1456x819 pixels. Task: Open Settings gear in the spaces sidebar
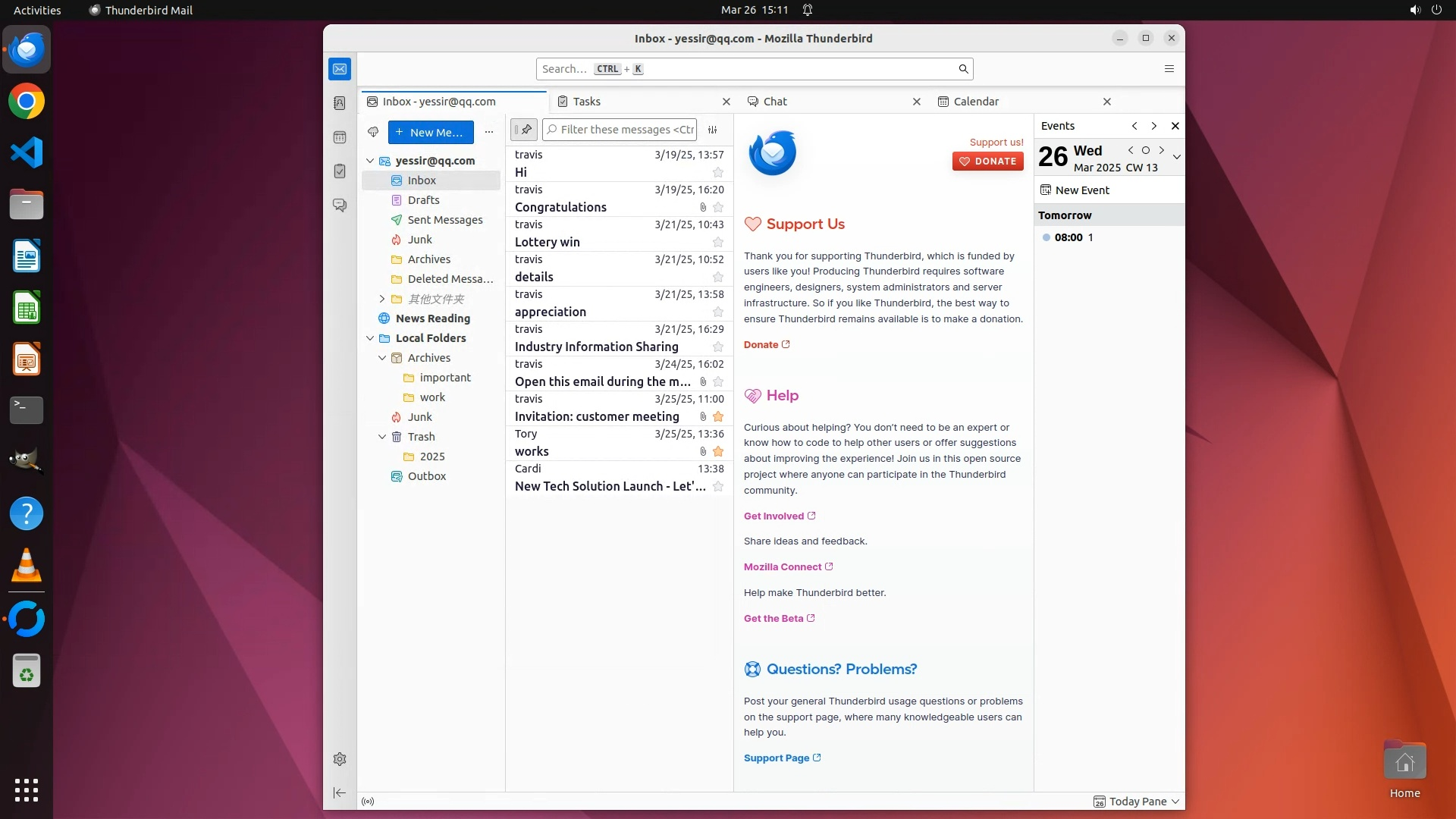click(x=340, y=759)
